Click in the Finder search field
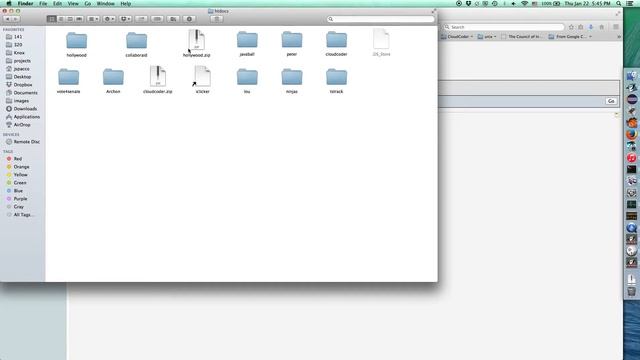This screenshot has width=640, height=360. pyautogui.click(x=380, y=19)
